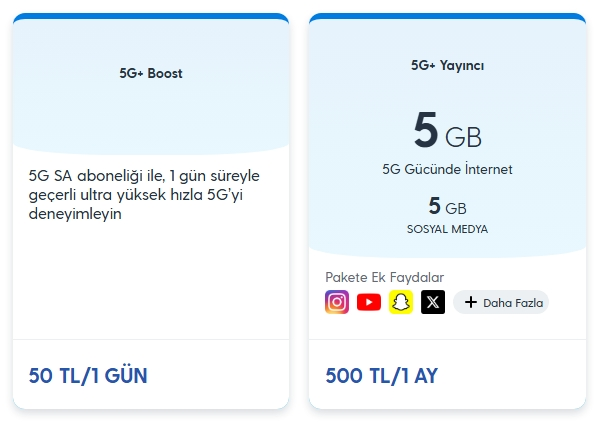Click the Instagram icon
The image size is (606, 422).
click(337, 302)
